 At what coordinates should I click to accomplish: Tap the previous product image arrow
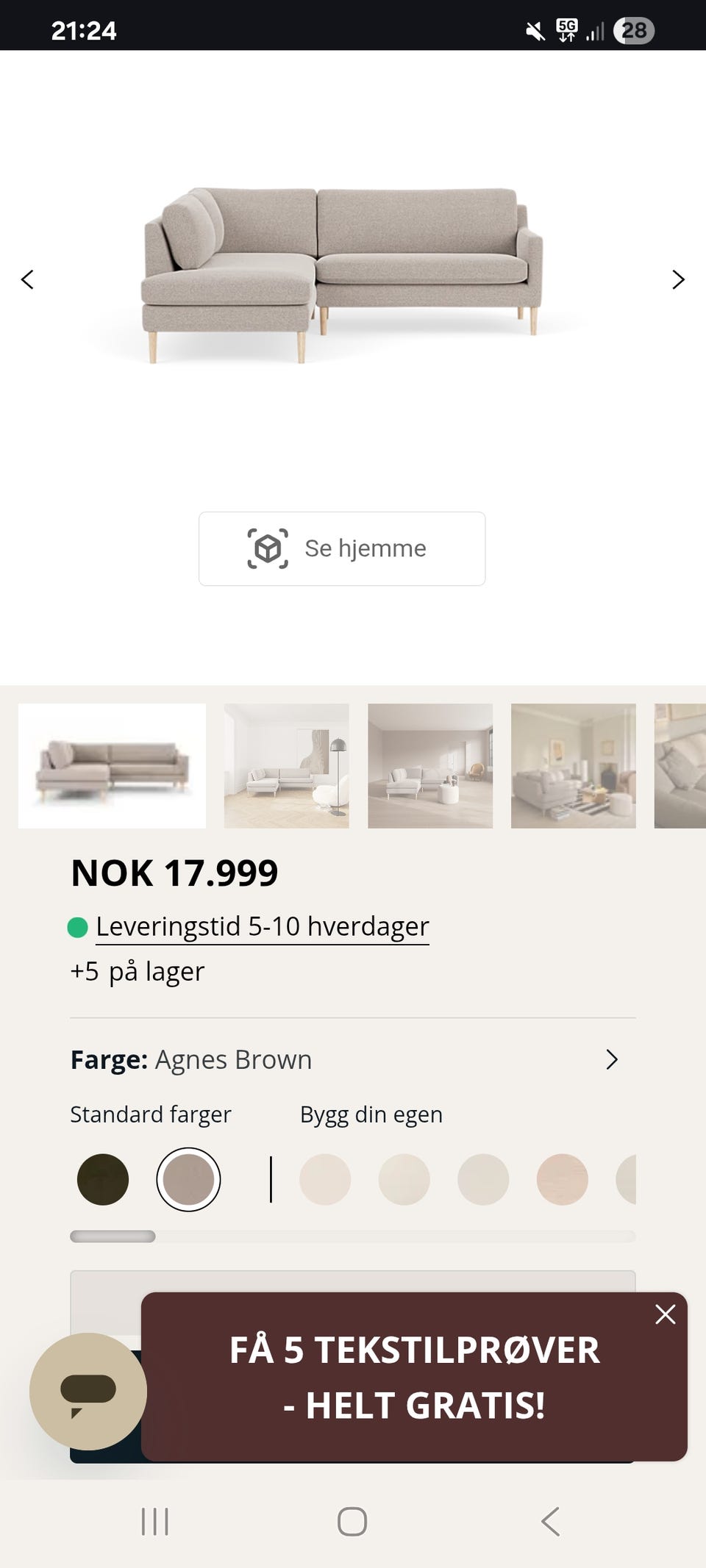(28, 279)
